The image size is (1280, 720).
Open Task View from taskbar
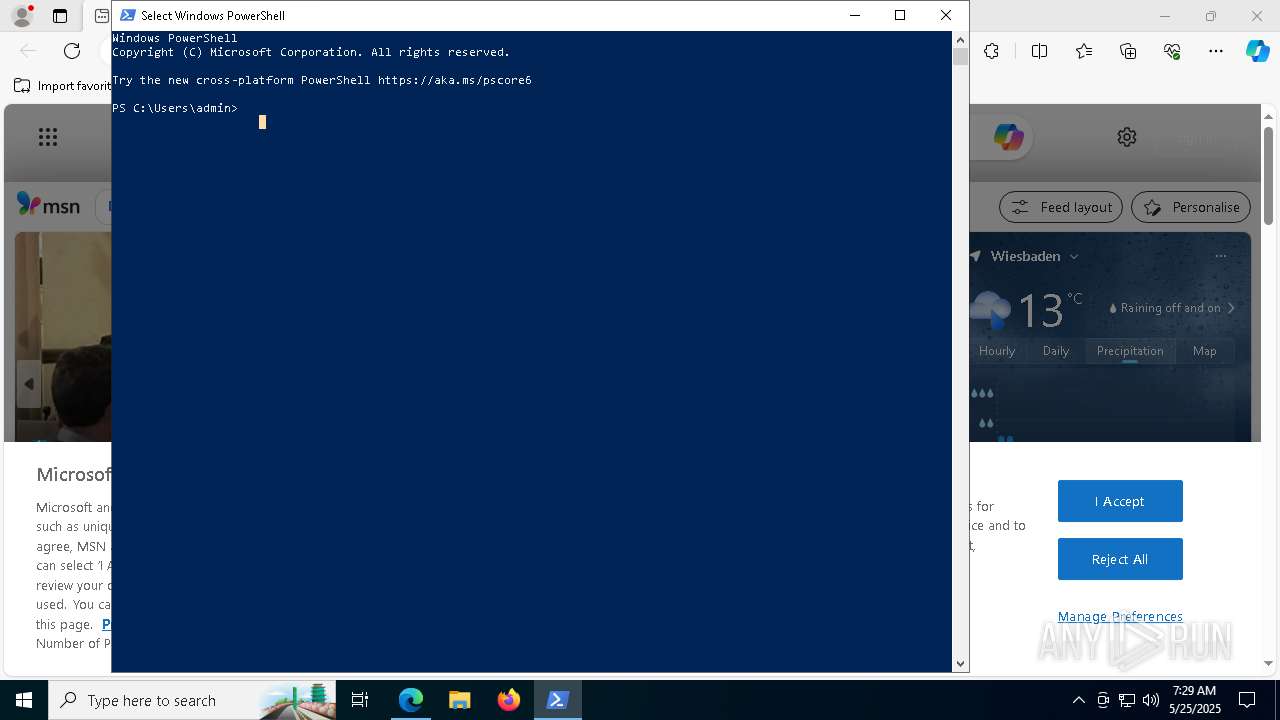[x=360, y=700]
